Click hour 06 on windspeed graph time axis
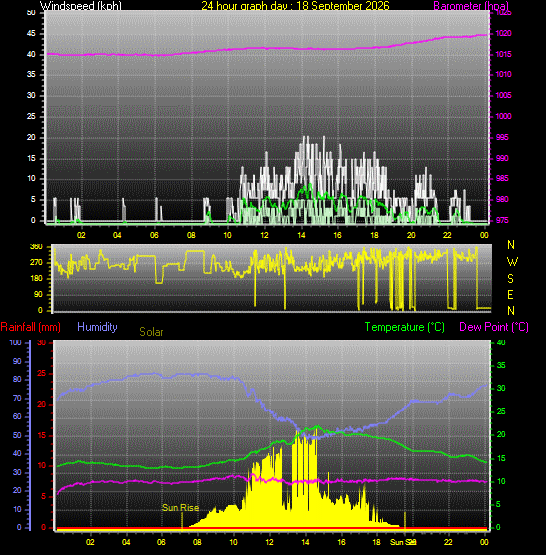546x555 pixels. 154,235
